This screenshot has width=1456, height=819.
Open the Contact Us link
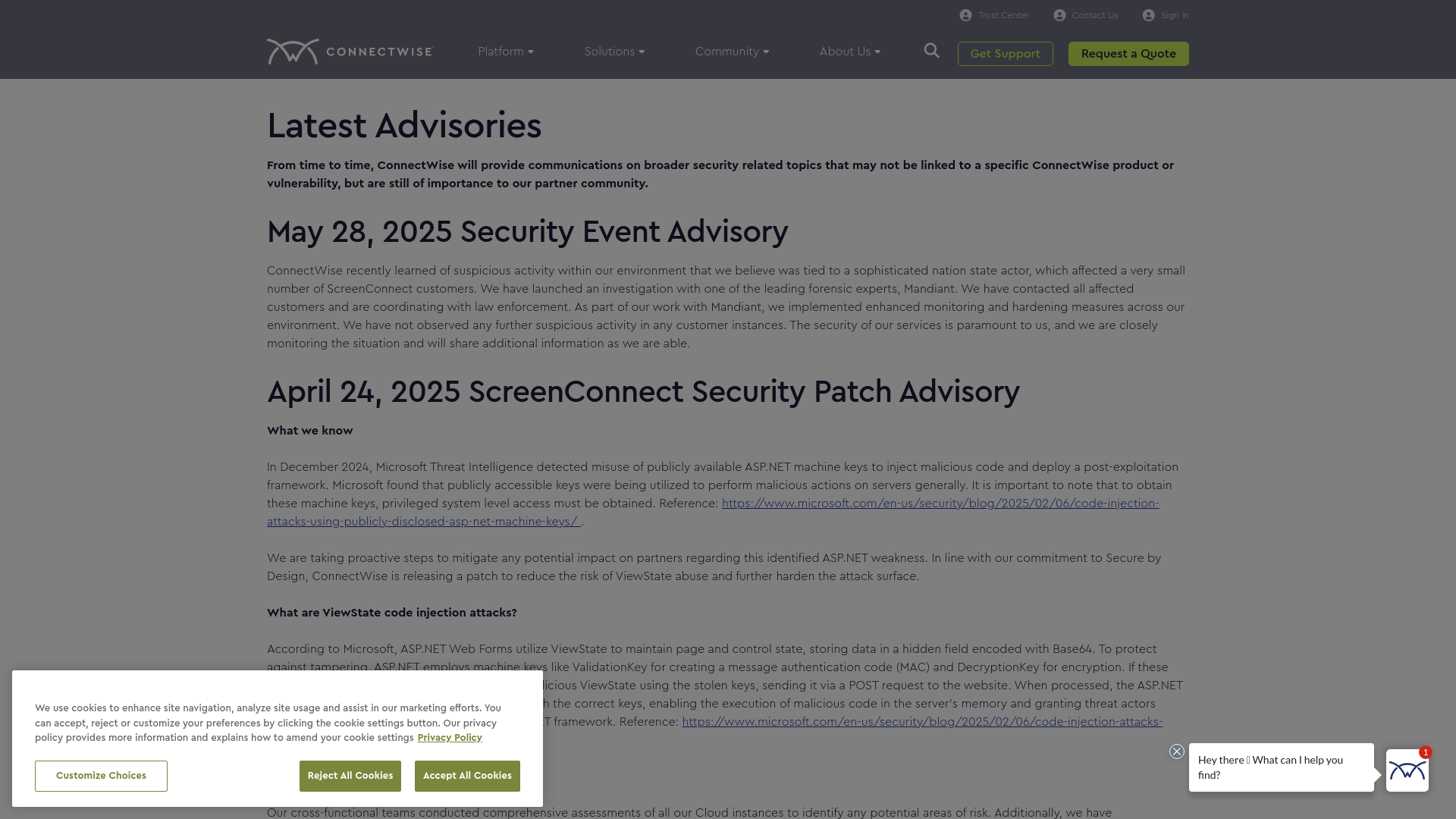[1094, 15]
